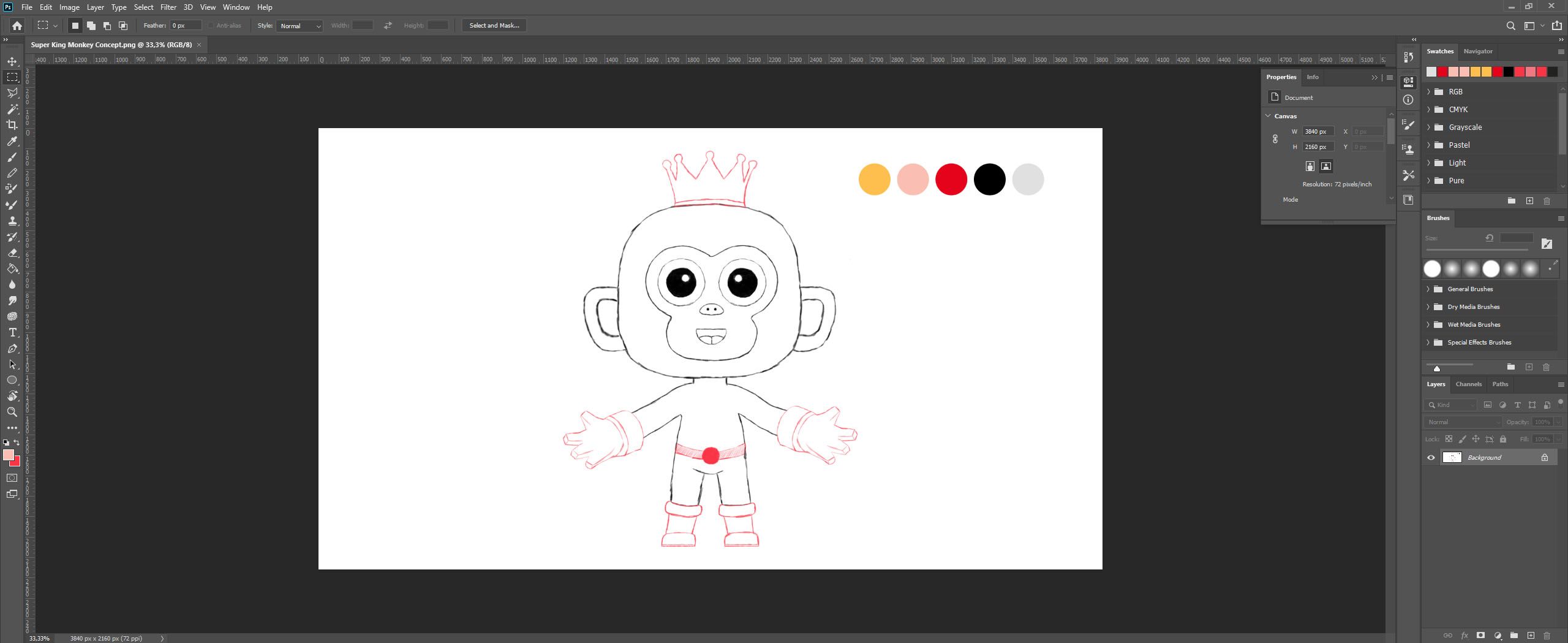Image resolution: width=1568 pixels, height=643 pixels.
Task: Toggle lock image pixels brush icon
Action: click(1462, 439)
